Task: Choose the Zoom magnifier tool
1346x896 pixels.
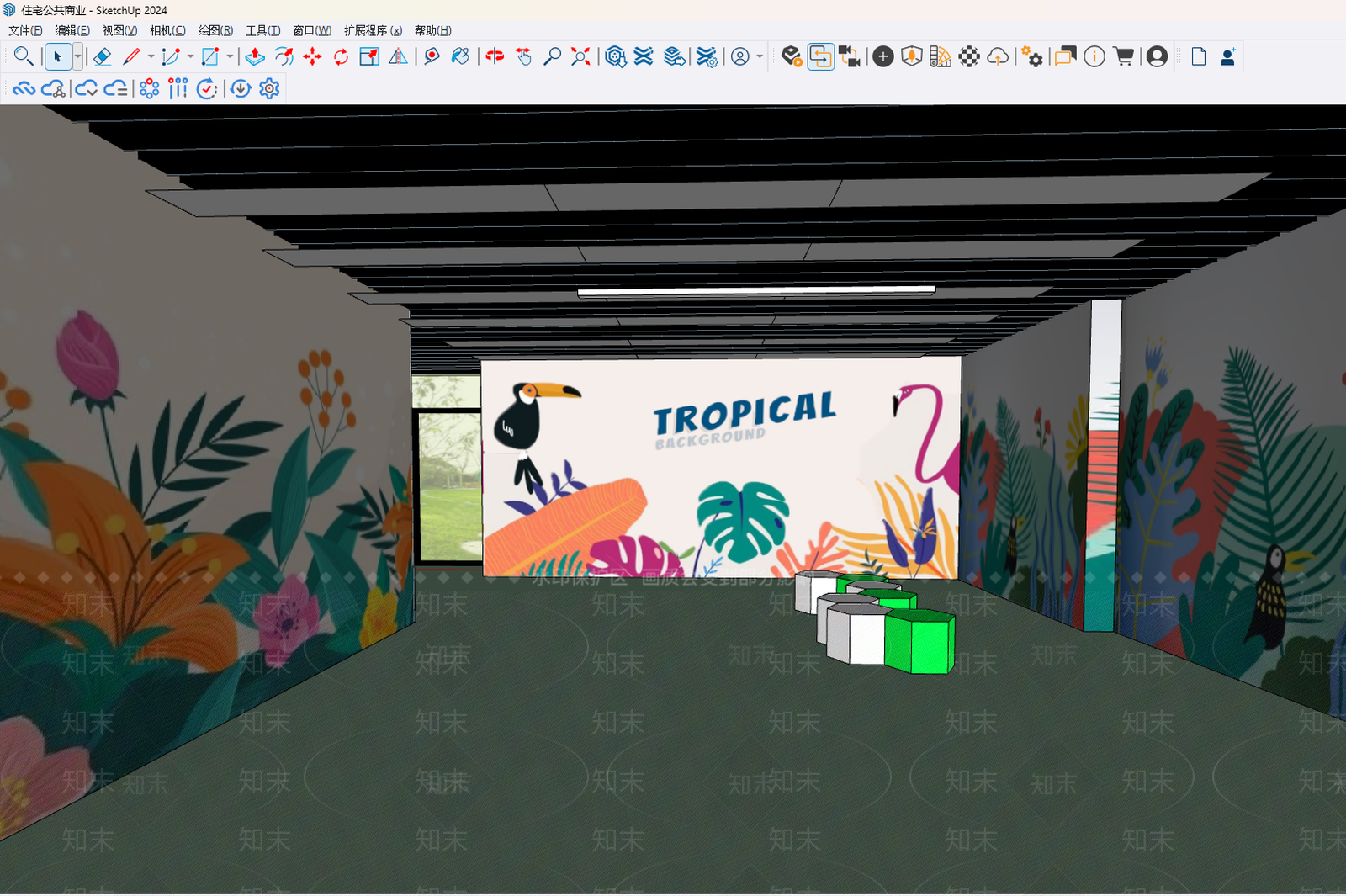Action: (x=552, y=56)
